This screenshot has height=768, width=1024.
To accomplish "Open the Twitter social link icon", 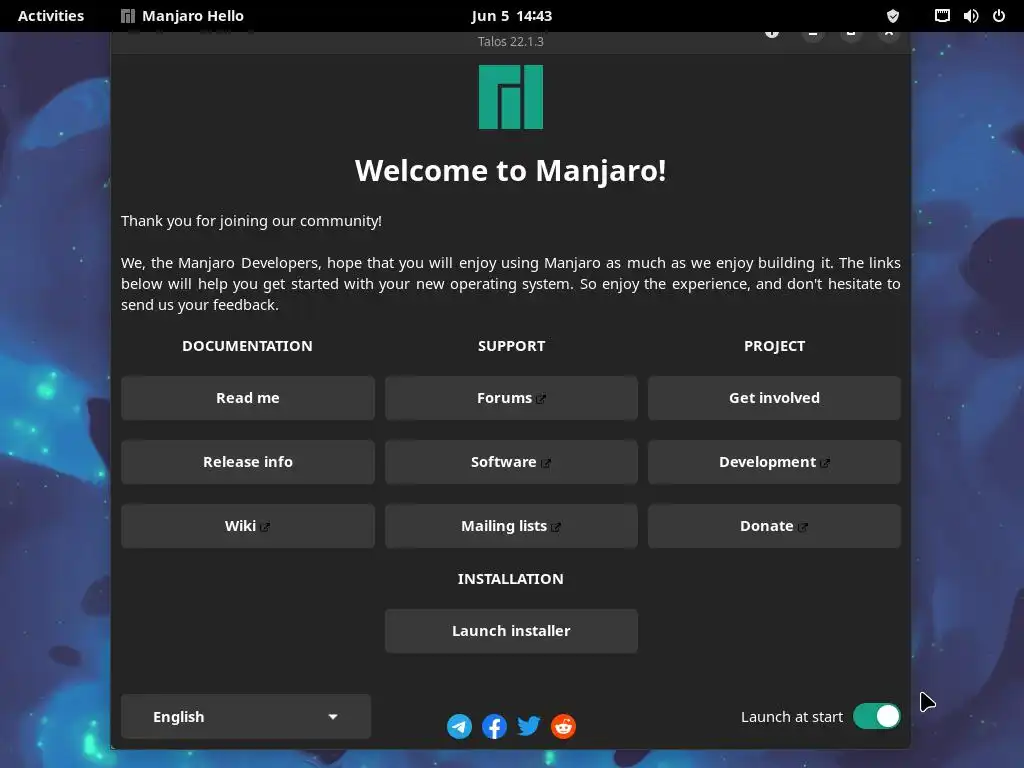I will [528, 726].
